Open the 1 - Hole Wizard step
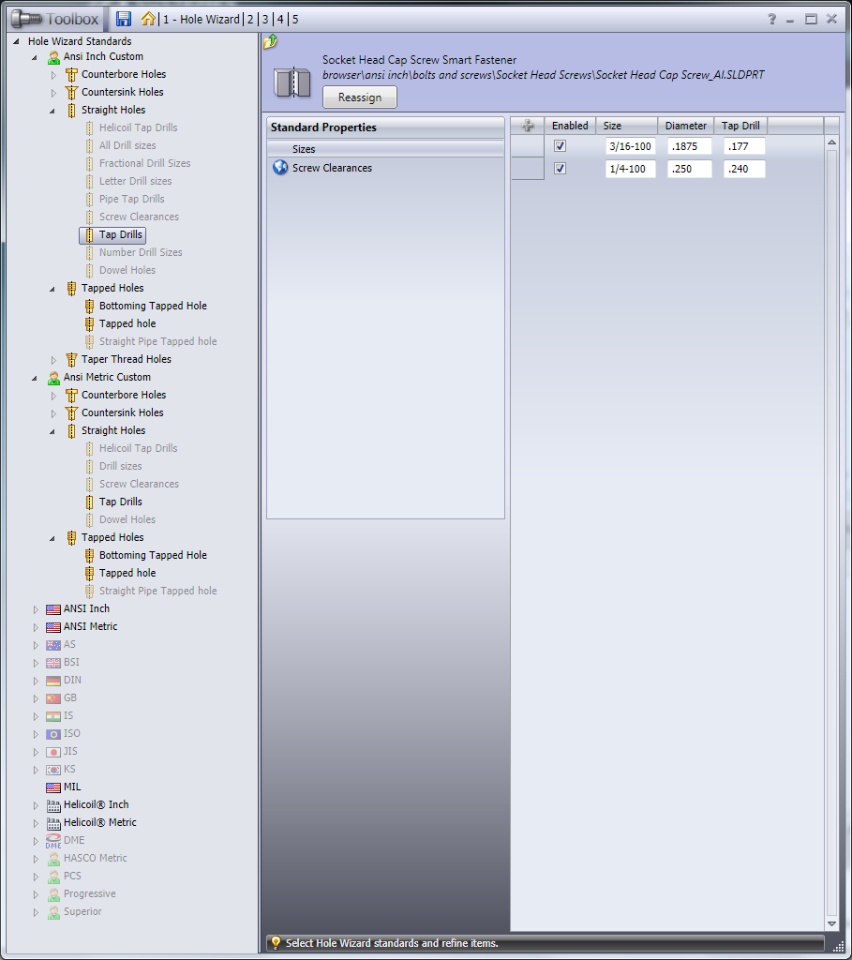Viewport: 852px width, 960px height. 201,19
